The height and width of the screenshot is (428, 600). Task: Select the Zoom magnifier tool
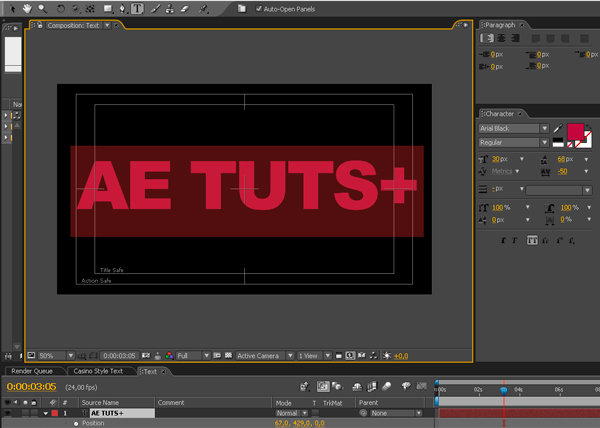[42, 9]
